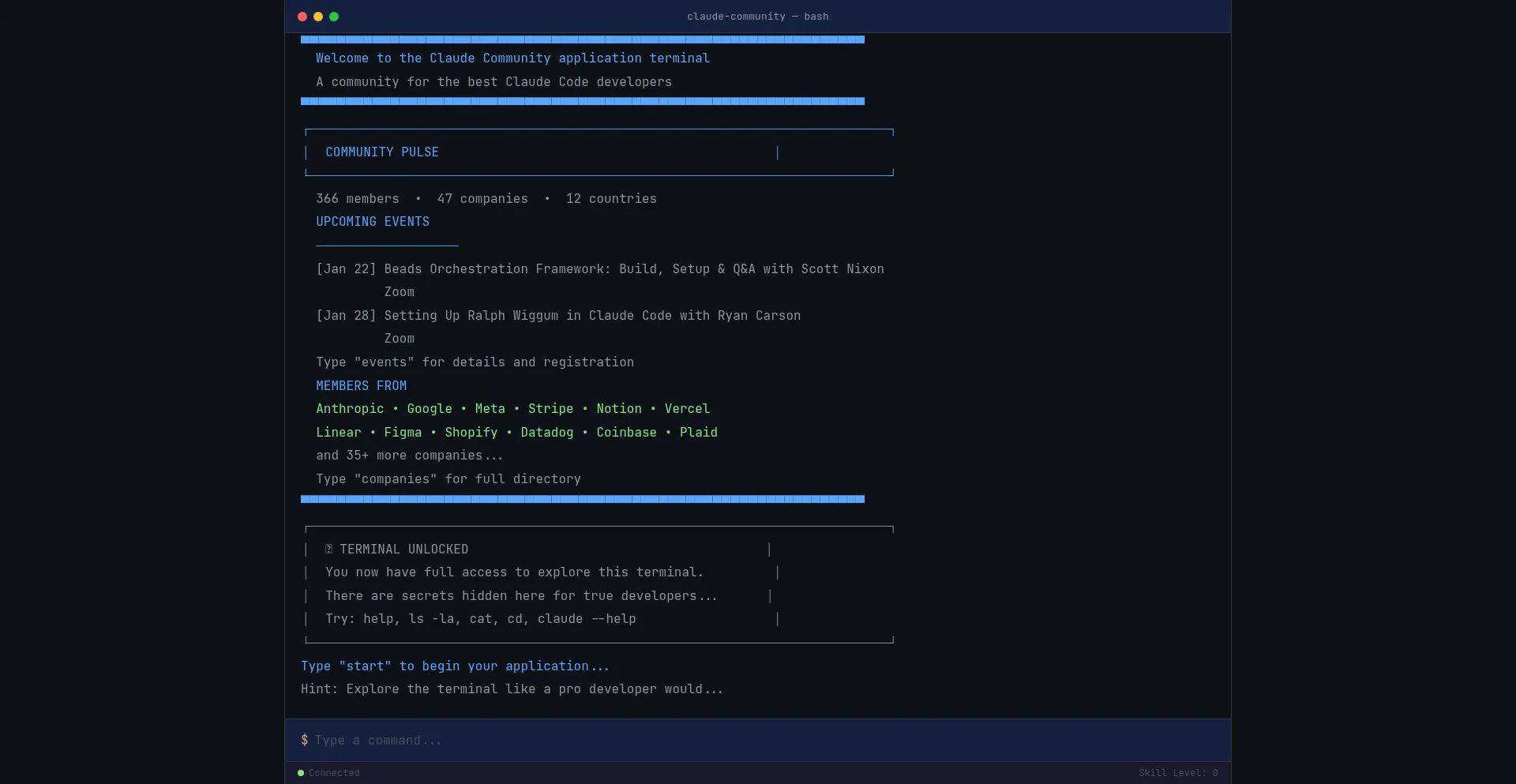Click the 'Shopify' company name

(471, 433)
